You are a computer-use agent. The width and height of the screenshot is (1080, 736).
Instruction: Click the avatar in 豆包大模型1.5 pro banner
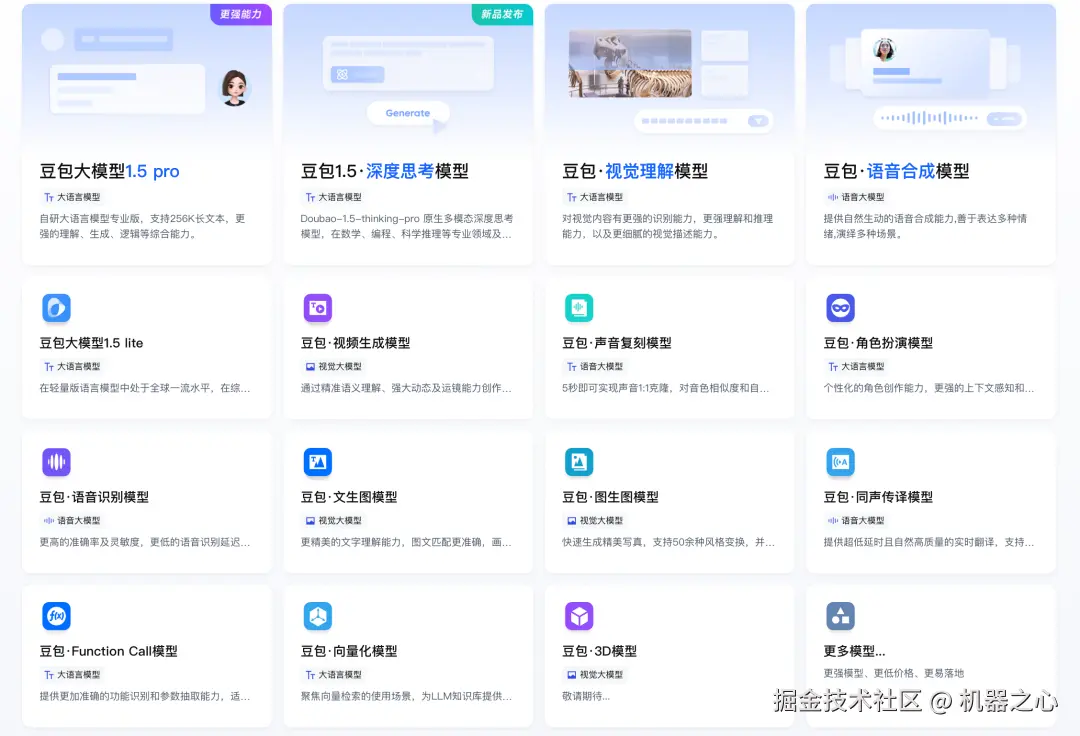tap(234, 87)
